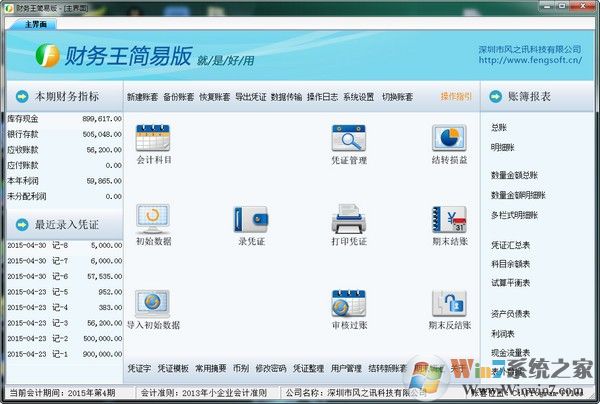Select voucher 记-6 row 57,535.00
The height and width of the screenshot is (404, 600).
(x=65, y=276)
